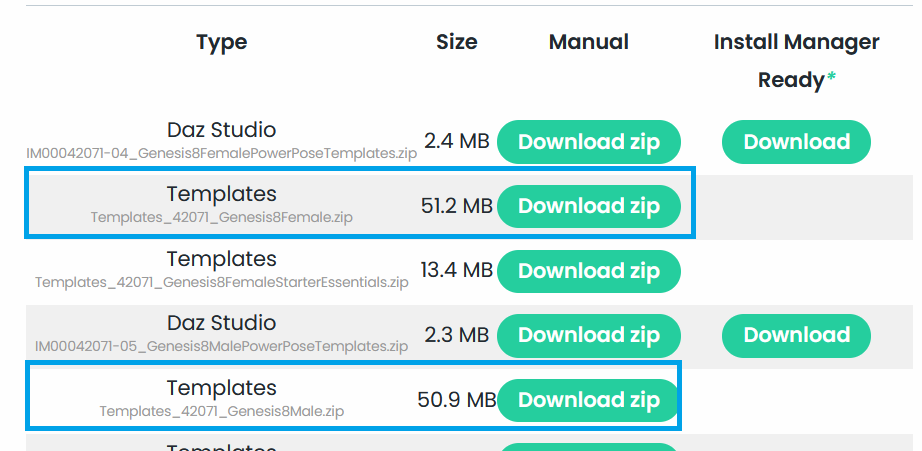Click the Manual column header

point(589,42)
